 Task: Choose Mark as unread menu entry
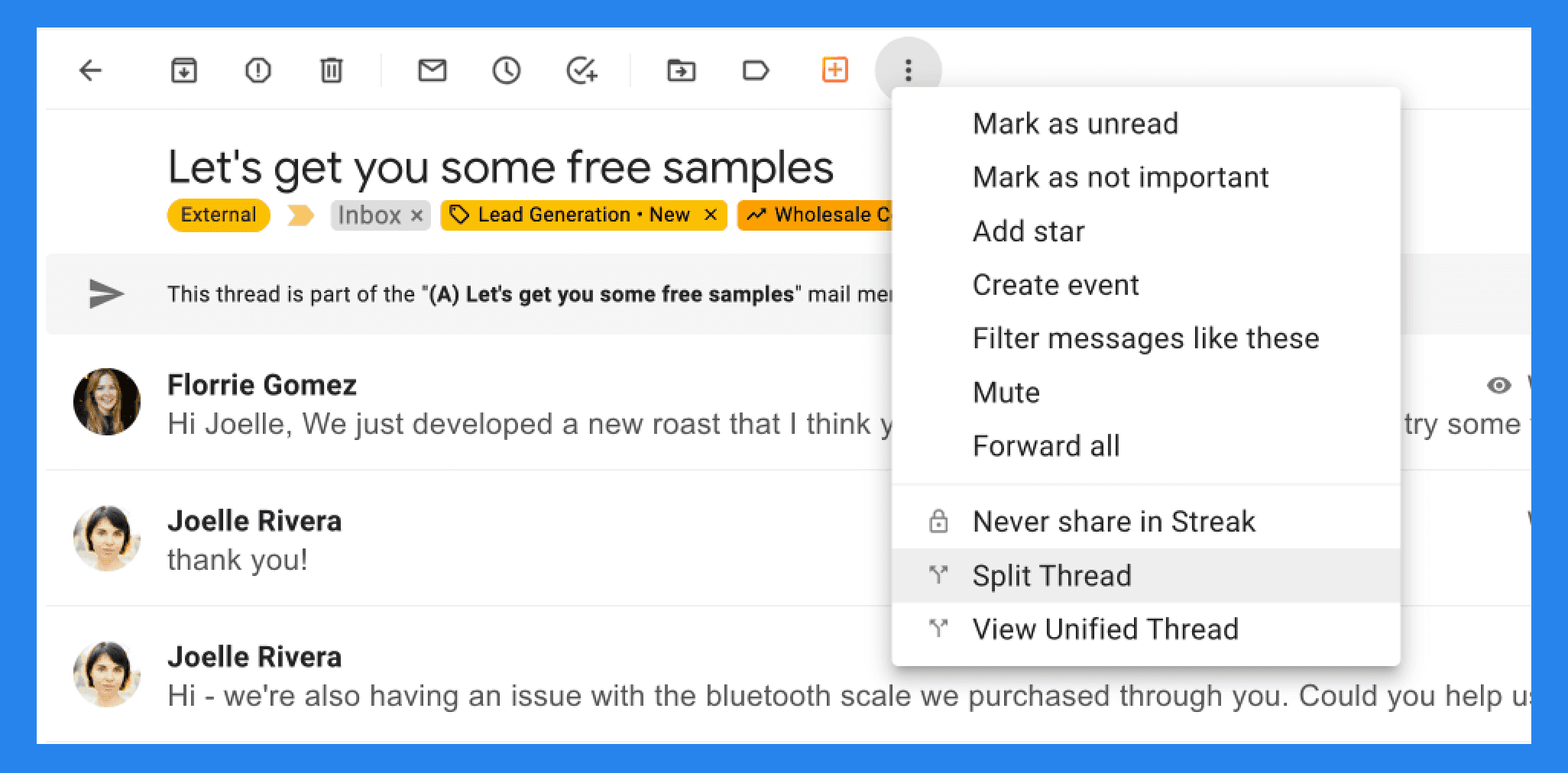[x=1145, y=124]
